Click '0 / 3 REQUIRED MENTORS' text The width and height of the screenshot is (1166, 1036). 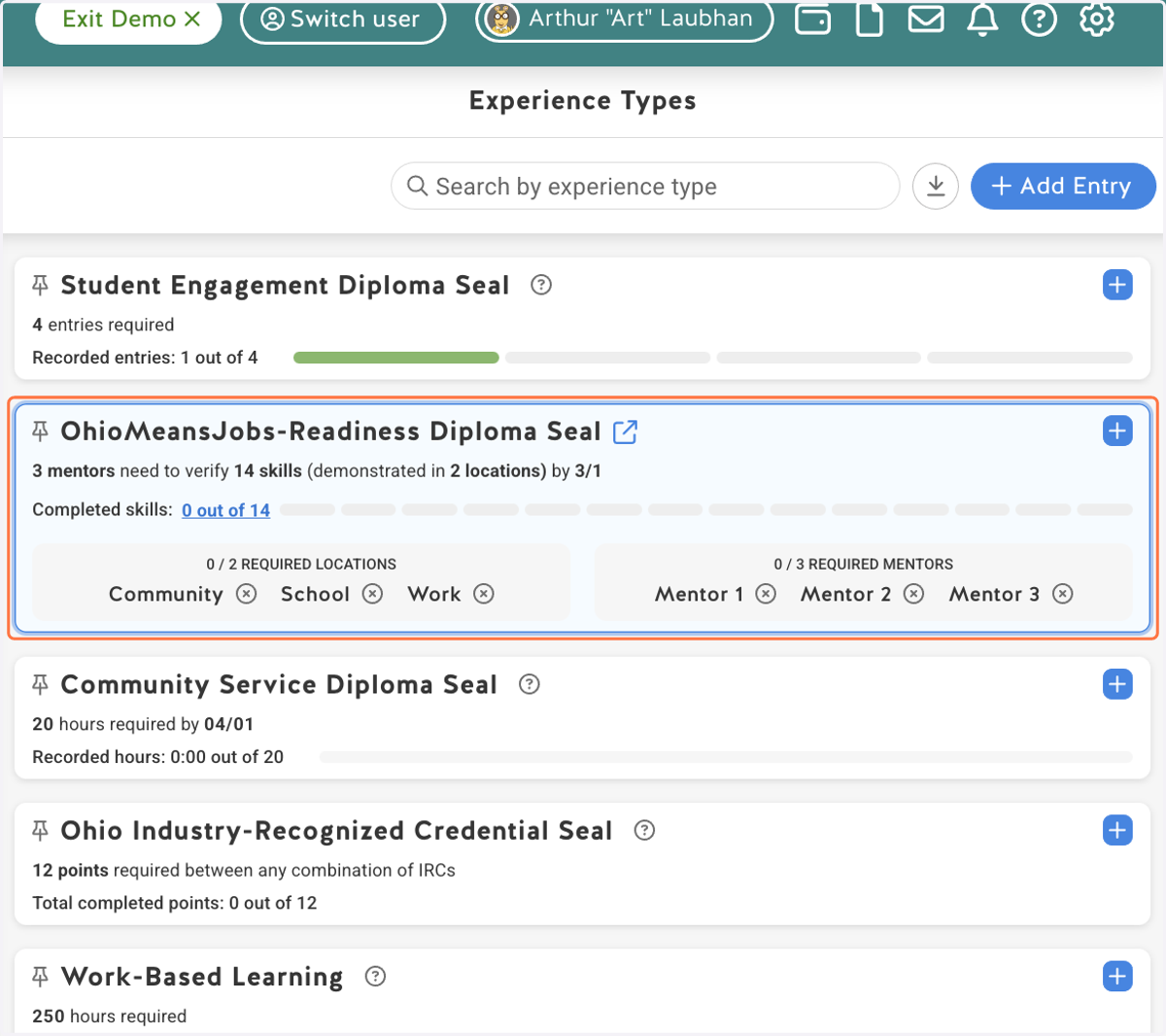coord(864,564)
